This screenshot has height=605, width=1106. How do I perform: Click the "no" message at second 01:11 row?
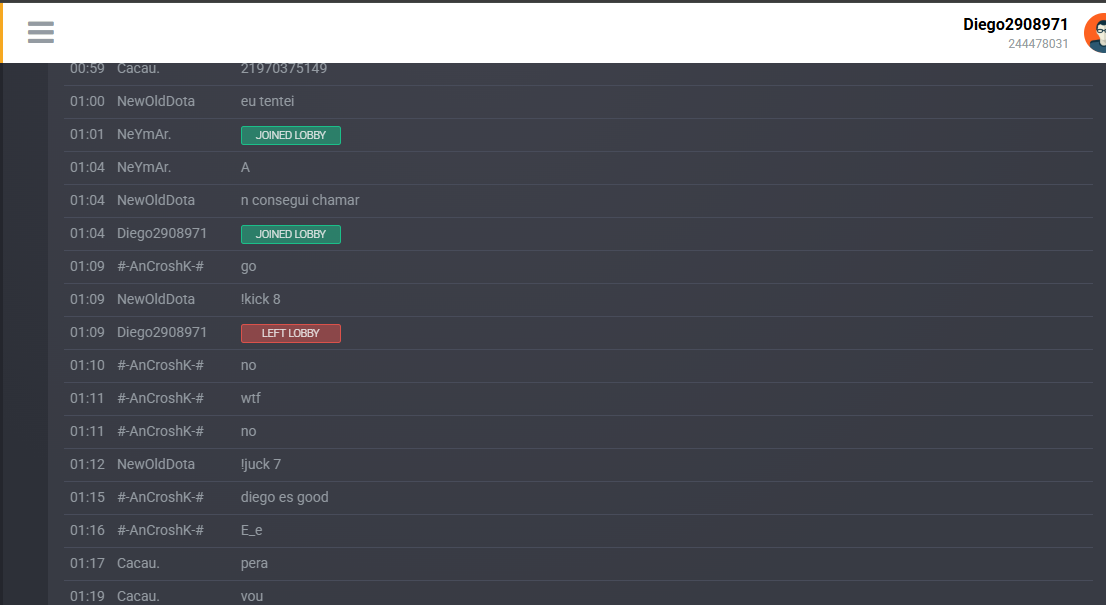[248, 432]
